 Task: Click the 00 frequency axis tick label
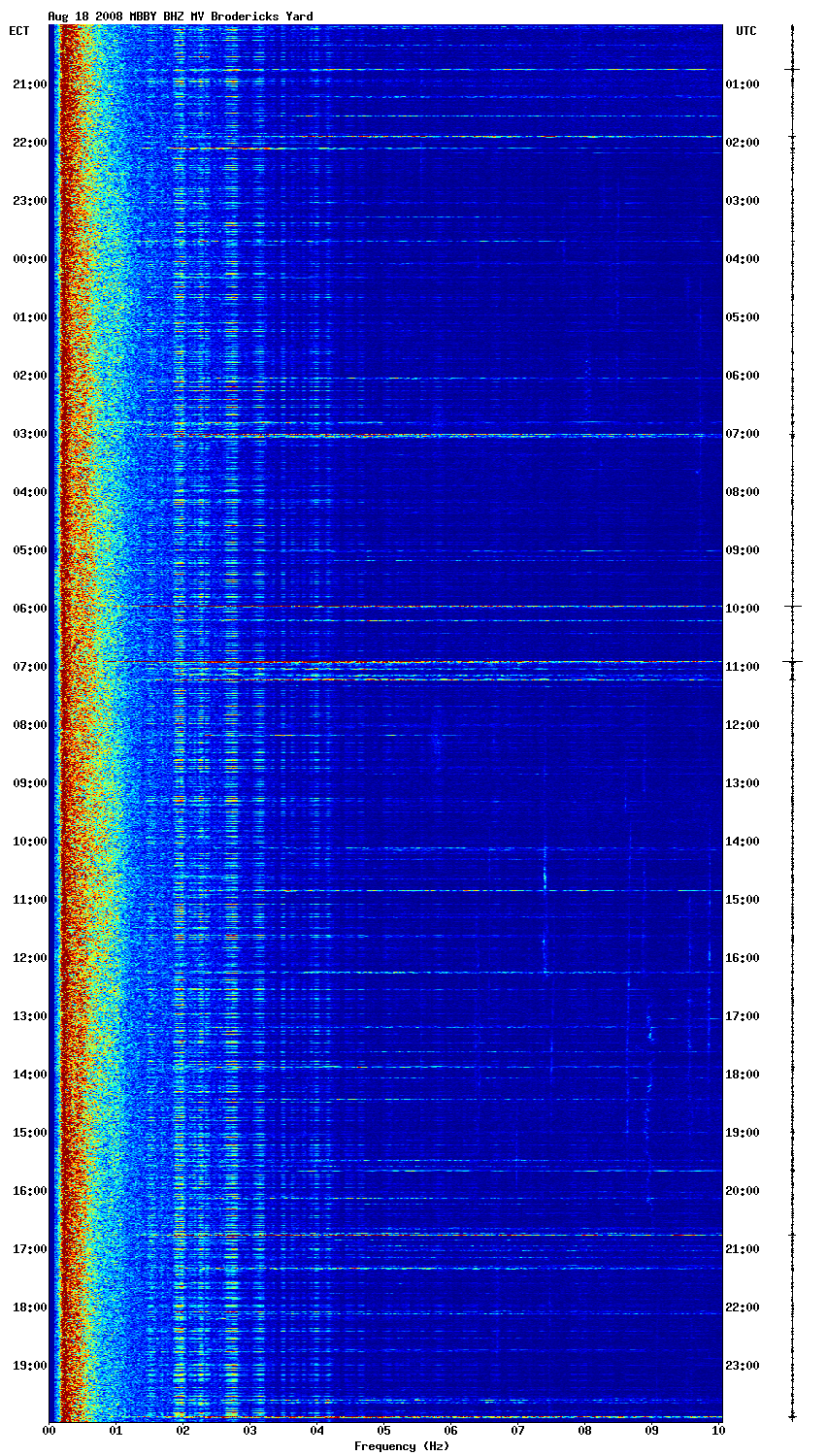coord(49,1431)
